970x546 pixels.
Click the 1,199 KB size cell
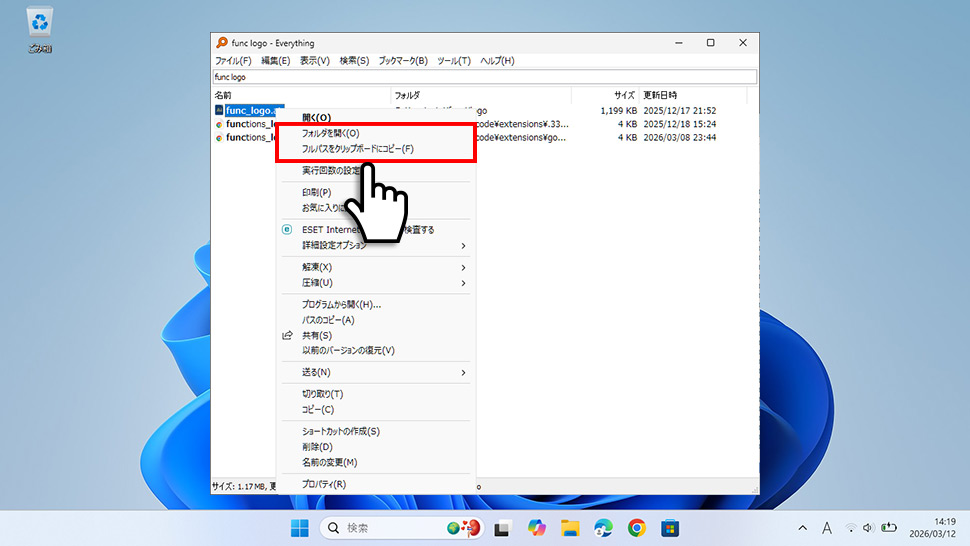pyautogui.click(x=618, y=111)
